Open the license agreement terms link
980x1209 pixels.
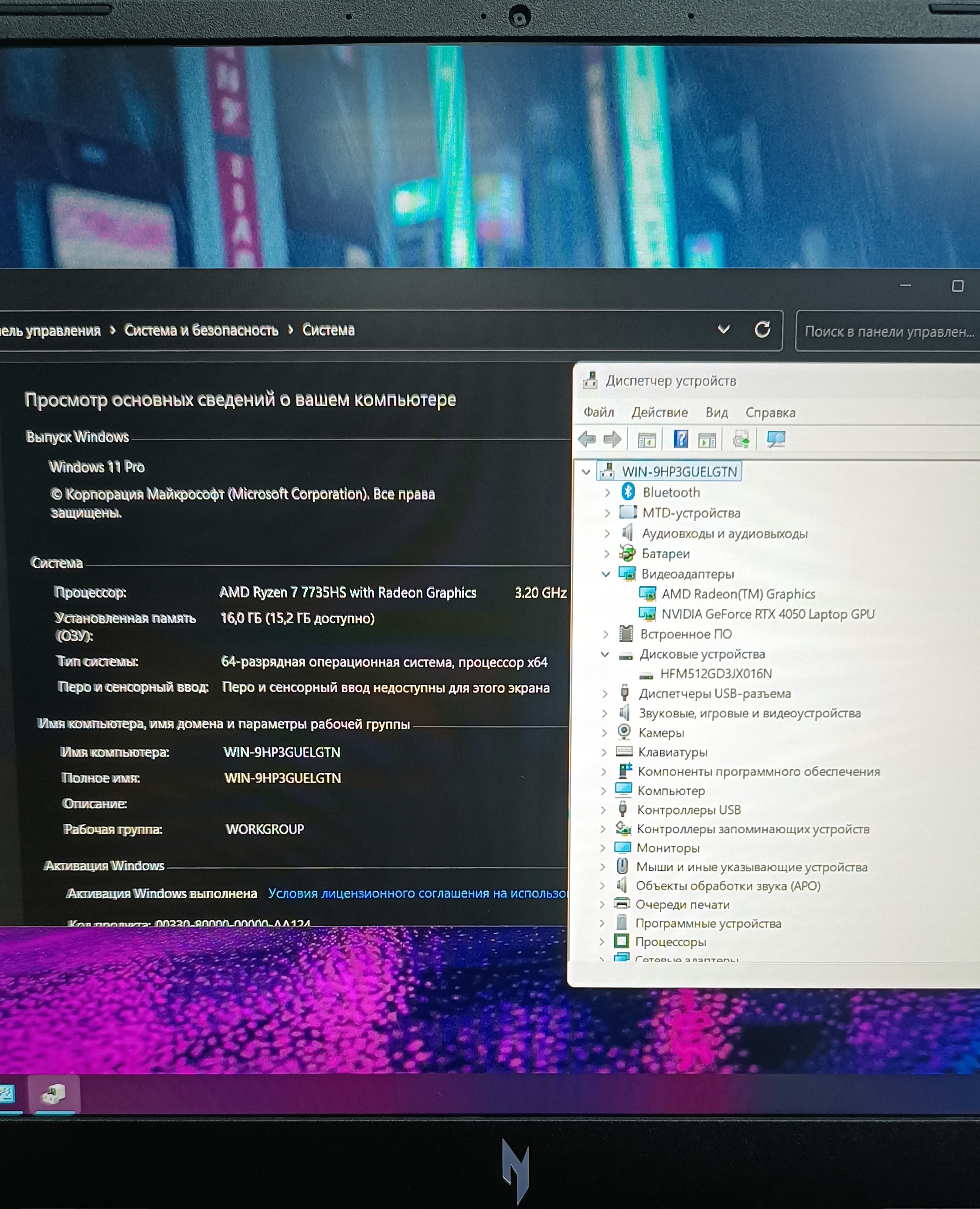click(x=417, y=893)
